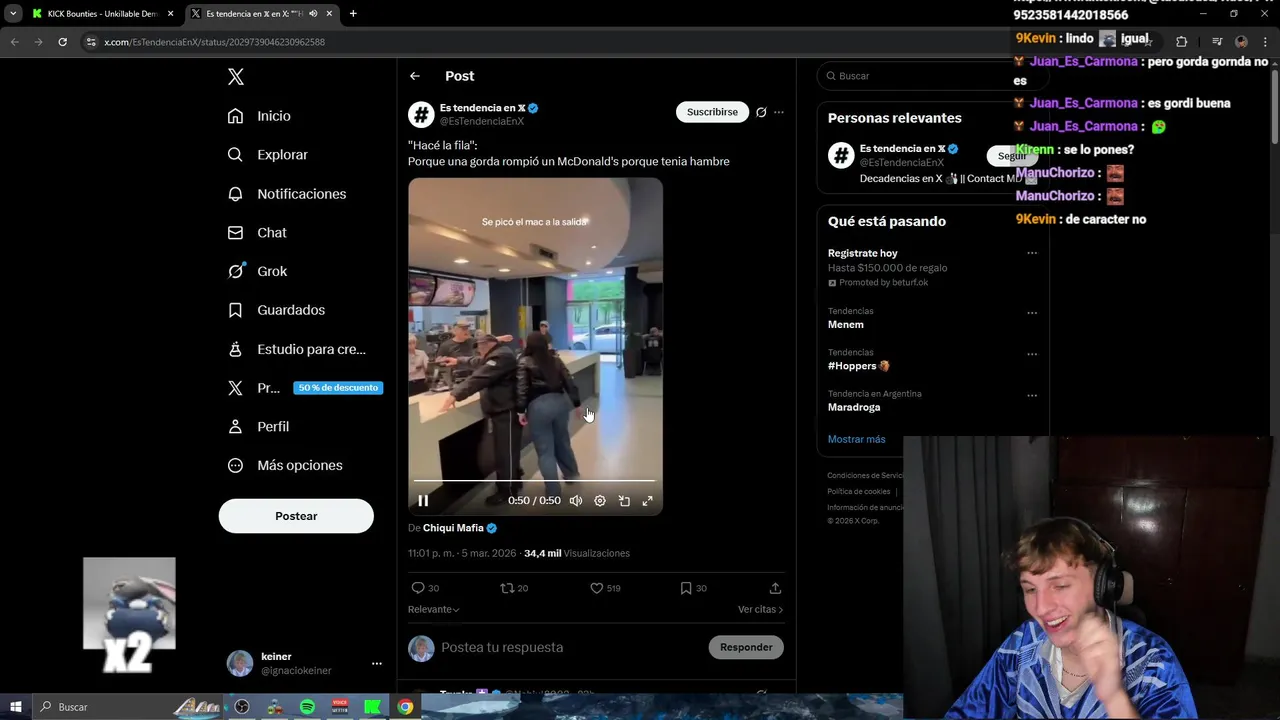Click the browser address bar URL

point(214,42)
